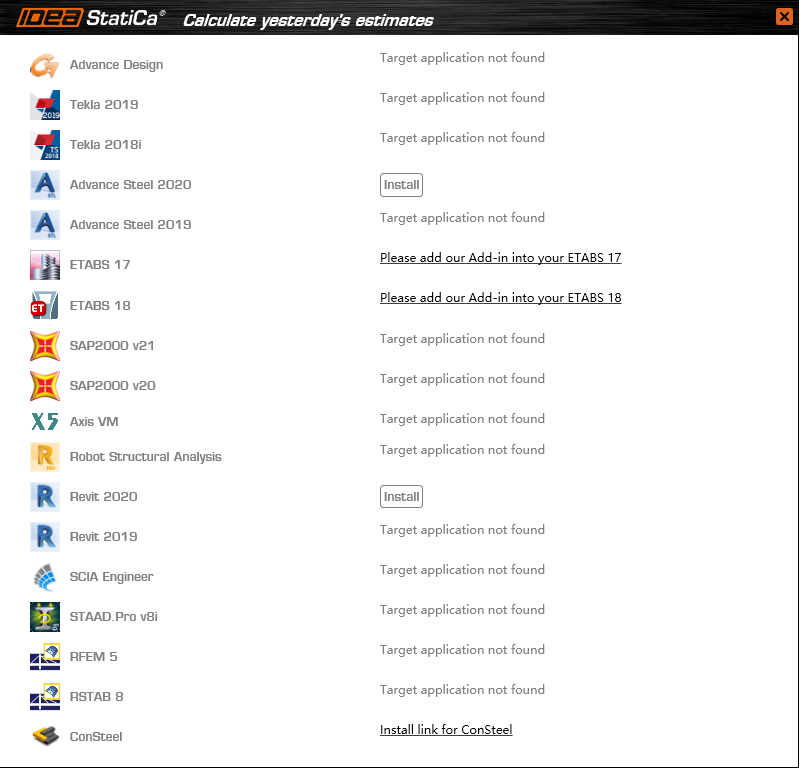800x768 pixels.
Task: Select the 'SAP2000 v20' label
Action: [113, 385]
